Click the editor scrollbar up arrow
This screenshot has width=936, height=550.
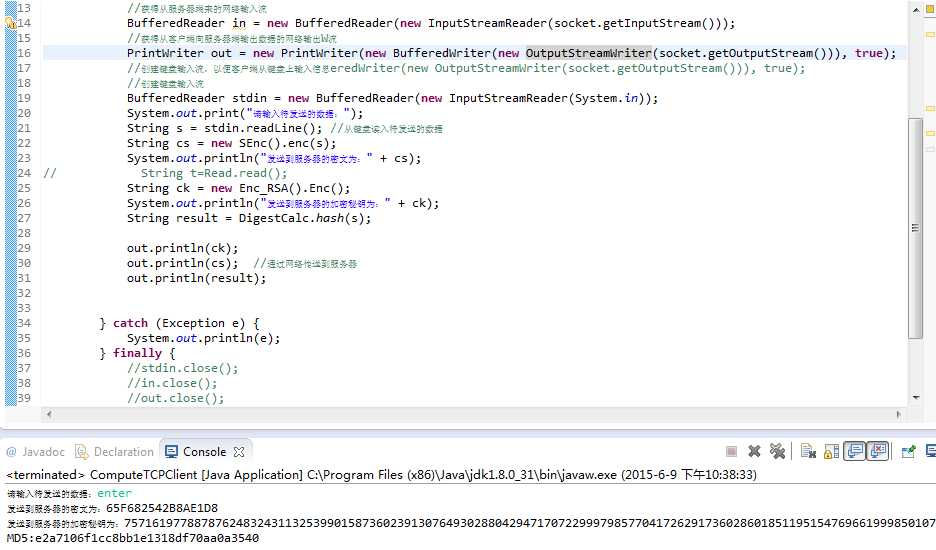916,9
